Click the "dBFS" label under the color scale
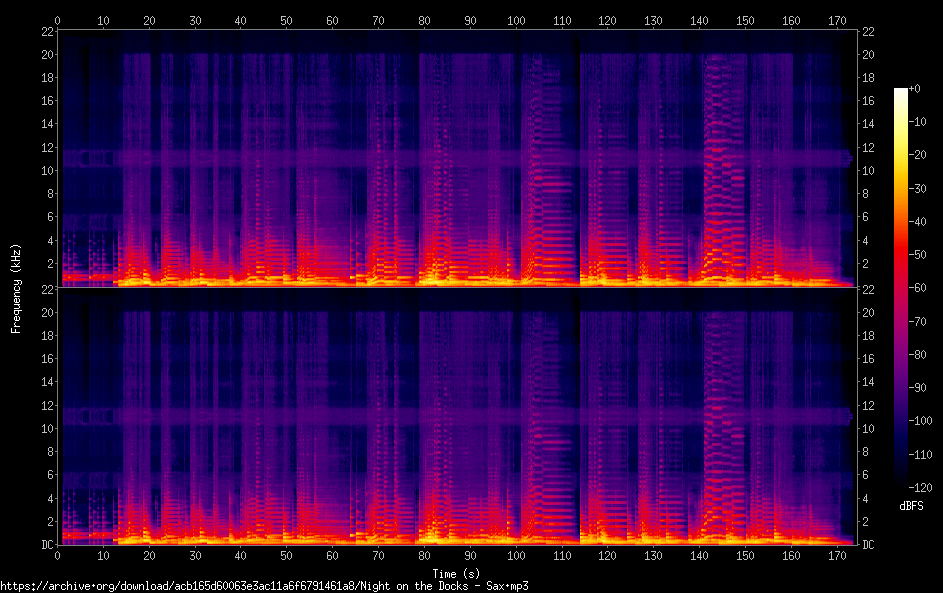Screen dimensions: 943x593 [911, 506]
